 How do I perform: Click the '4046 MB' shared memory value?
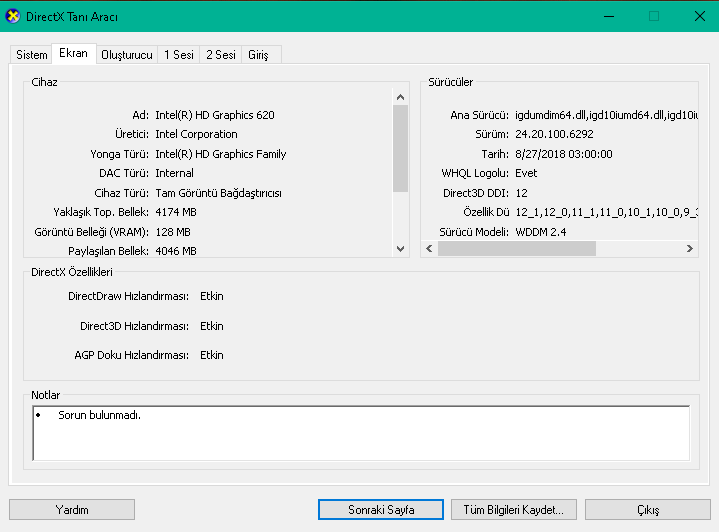coord(176,251)
